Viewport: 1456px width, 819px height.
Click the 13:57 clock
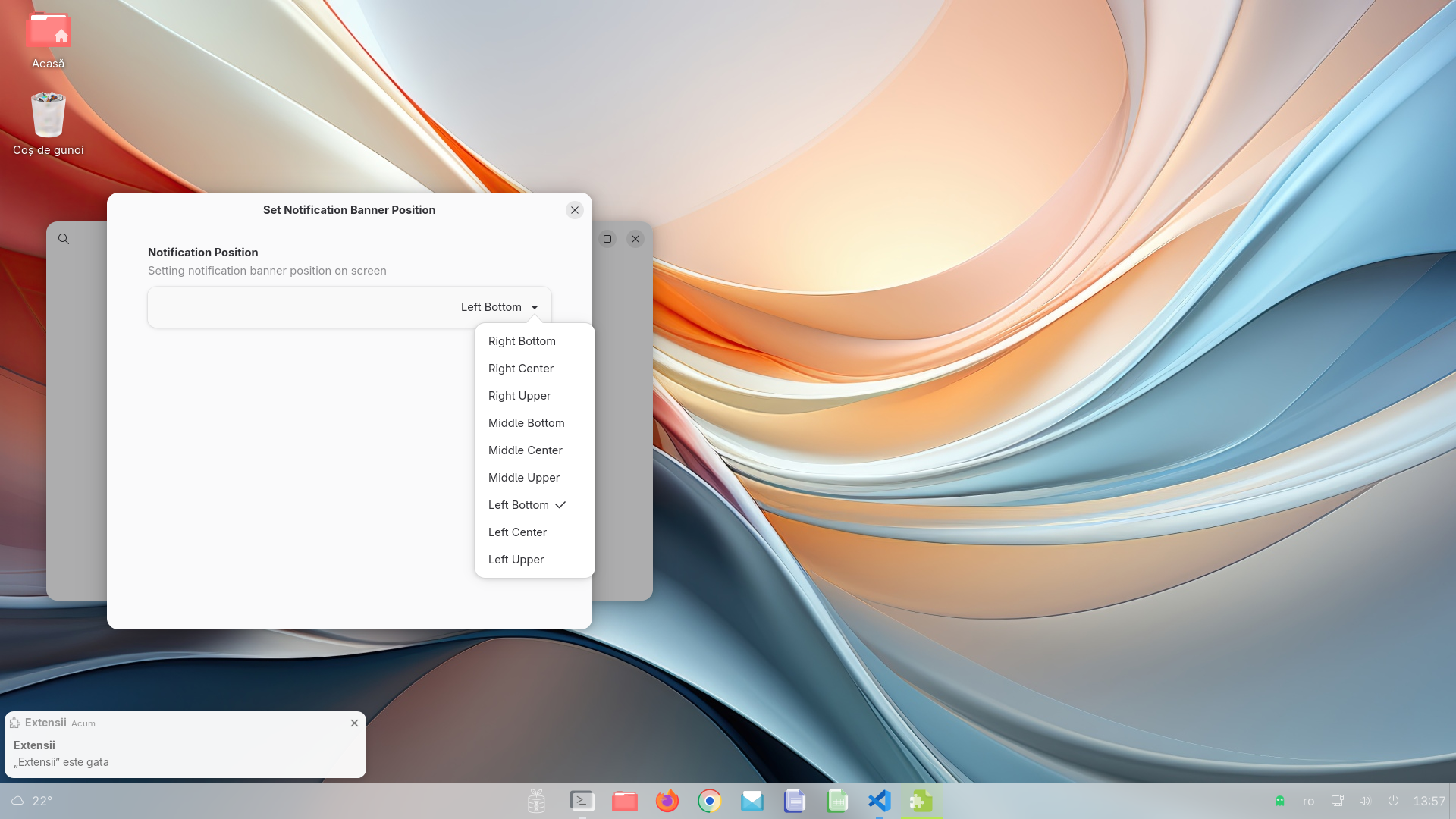(1429, 801)
